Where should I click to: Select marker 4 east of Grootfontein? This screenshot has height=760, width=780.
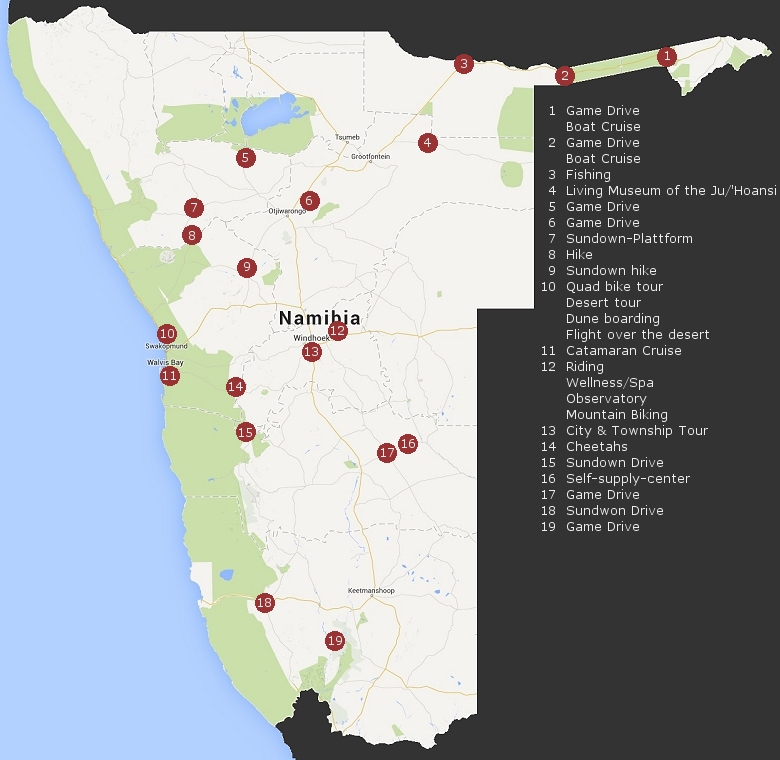pyautogui.click(x=428, y=143)
